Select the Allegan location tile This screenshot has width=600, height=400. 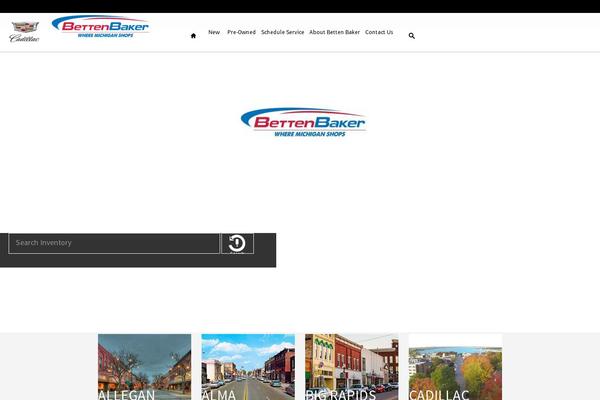click(x=145, y=367)
